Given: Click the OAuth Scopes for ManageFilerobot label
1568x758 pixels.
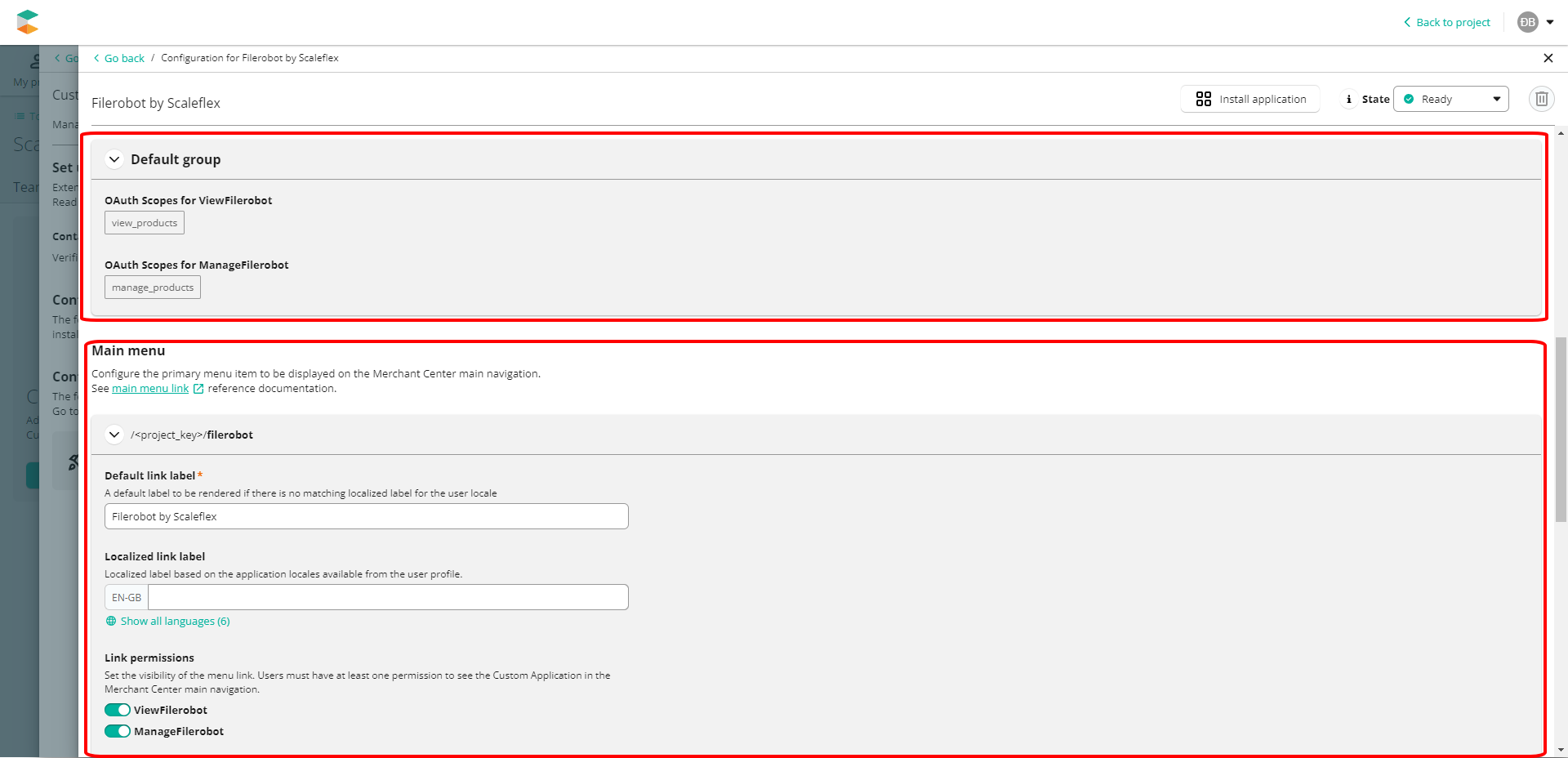Looking at the screenshot, I should (197, 265).
